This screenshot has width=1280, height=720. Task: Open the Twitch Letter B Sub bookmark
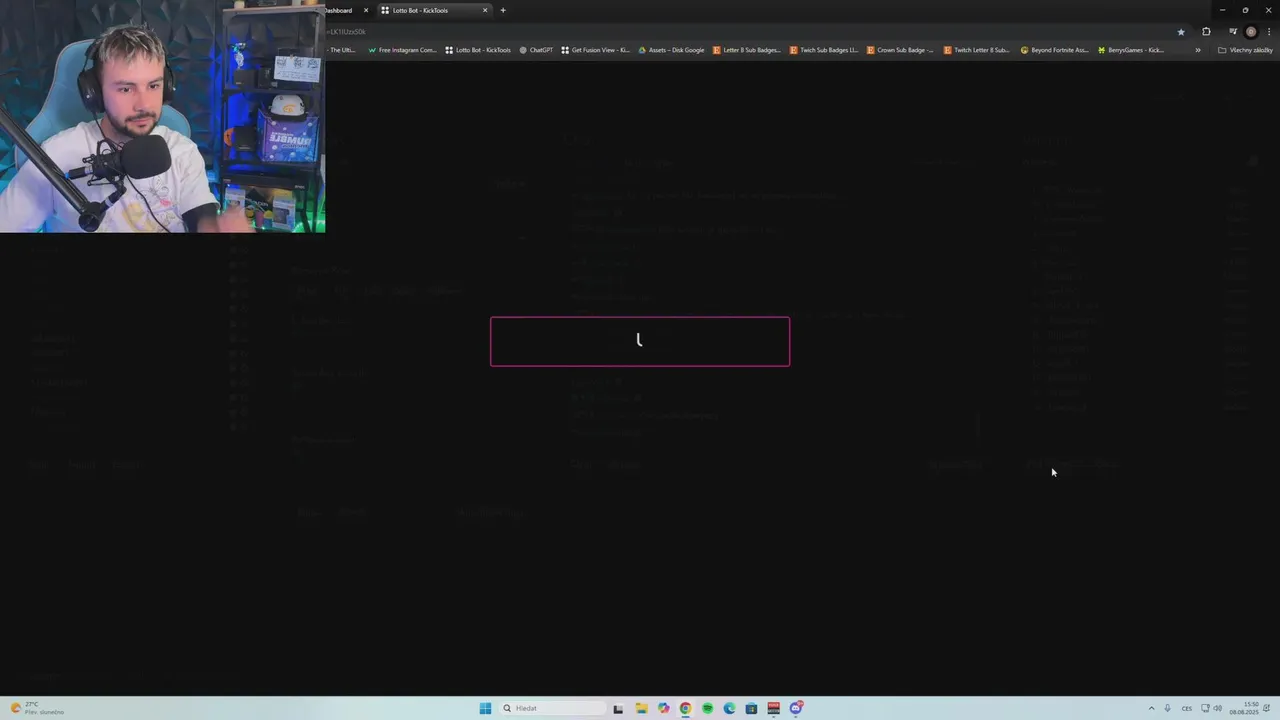977,50
